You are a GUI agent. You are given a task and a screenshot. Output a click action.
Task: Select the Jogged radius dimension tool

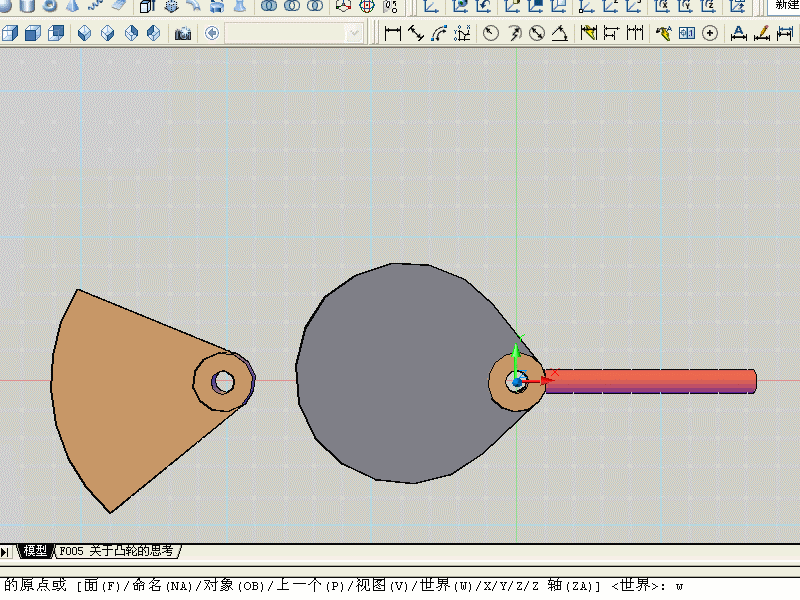coord(514,33)
